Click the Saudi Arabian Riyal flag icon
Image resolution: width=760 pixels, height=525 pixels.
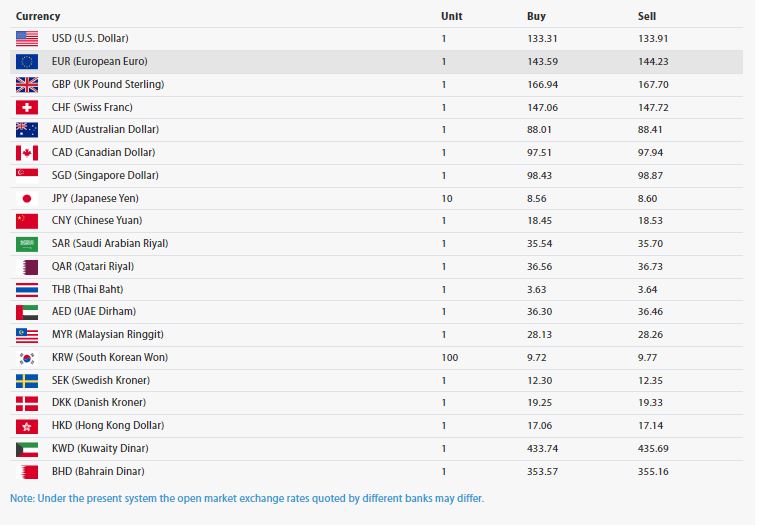pyautogui.click(x=27, y=243)
